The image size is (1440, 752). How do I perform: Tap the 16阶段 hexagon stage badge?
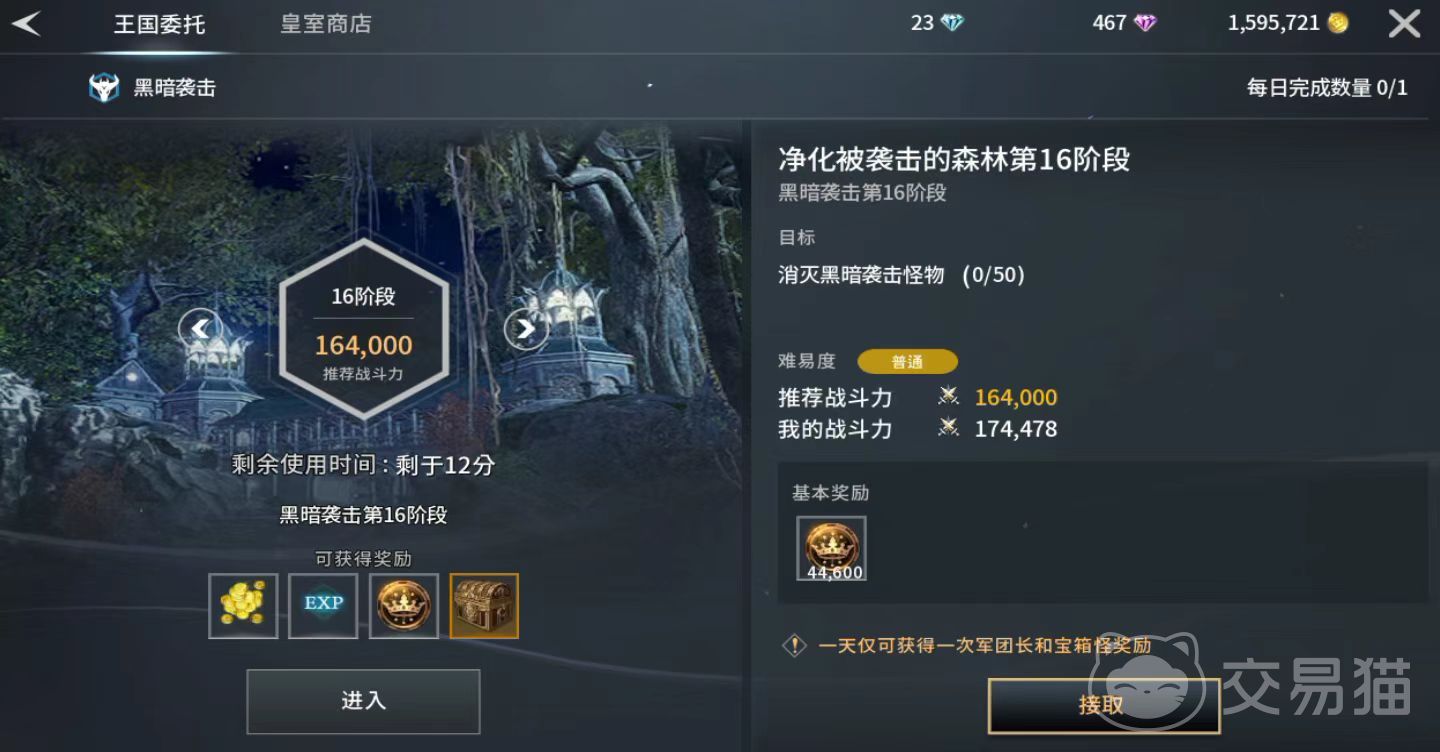(363, 329)
